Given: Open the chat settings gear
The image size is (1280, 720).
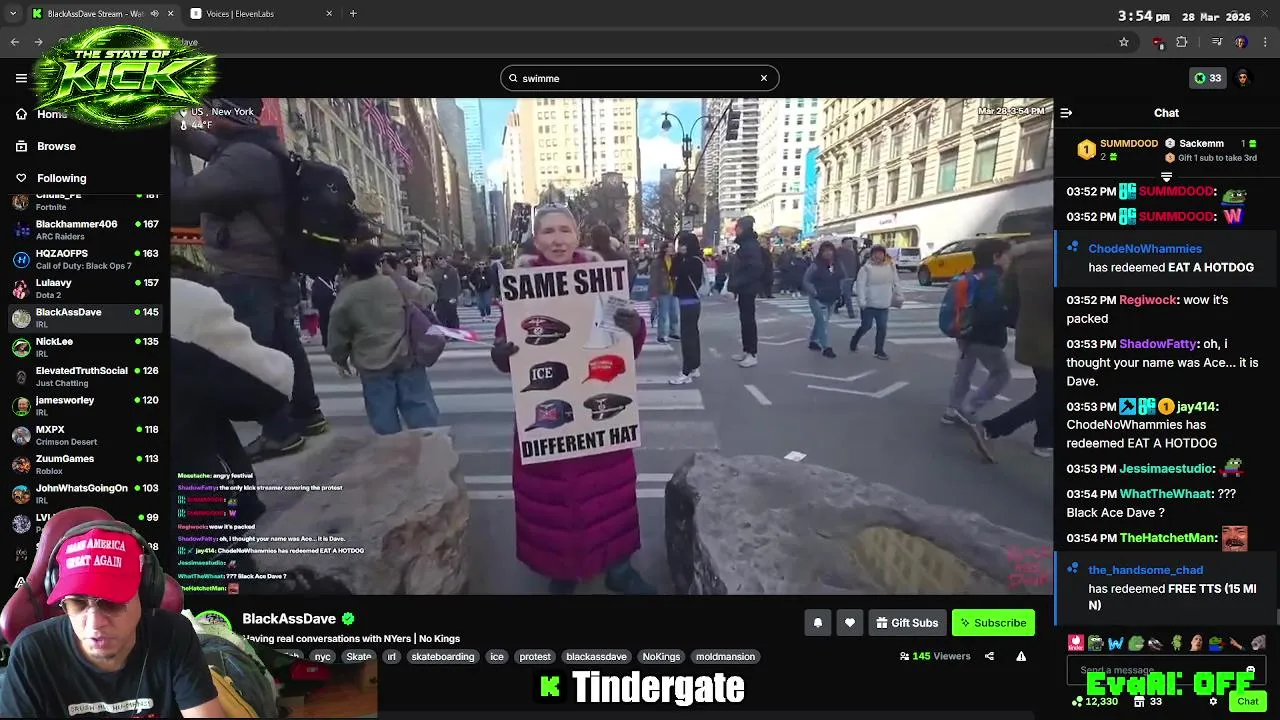Looking at the screenshot, I should [1213, 702].
